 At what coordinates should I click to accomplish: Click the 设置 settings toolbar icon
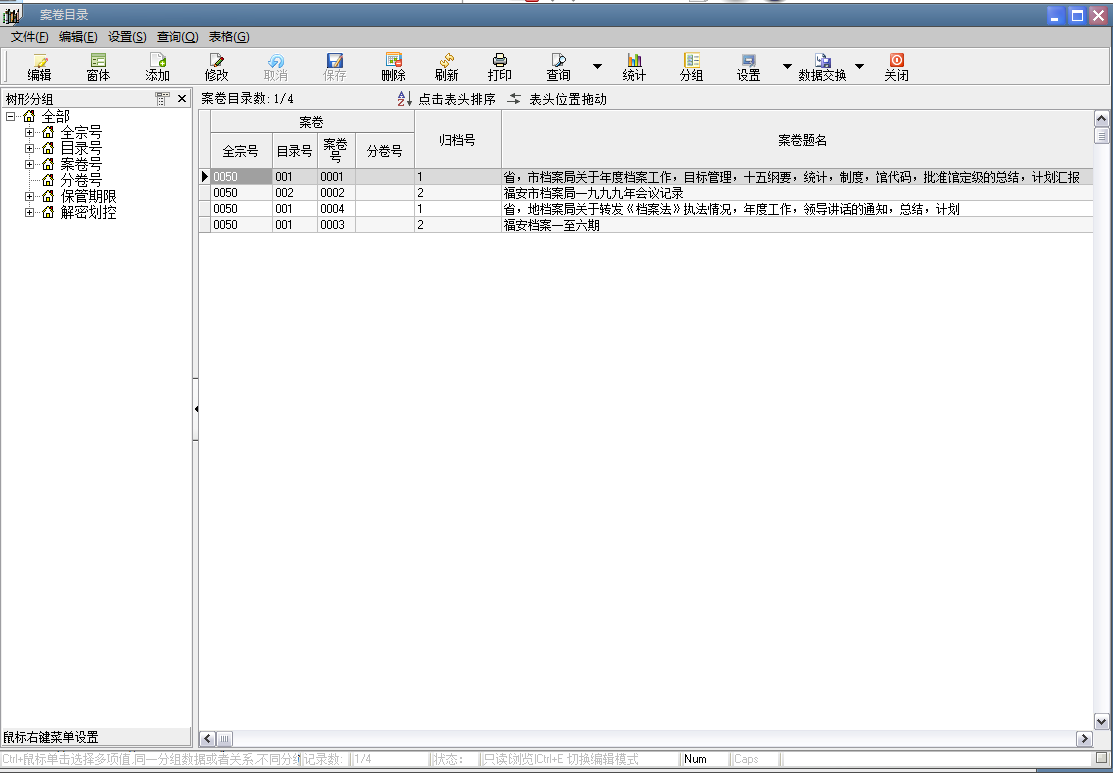click(x=748, y=61)
